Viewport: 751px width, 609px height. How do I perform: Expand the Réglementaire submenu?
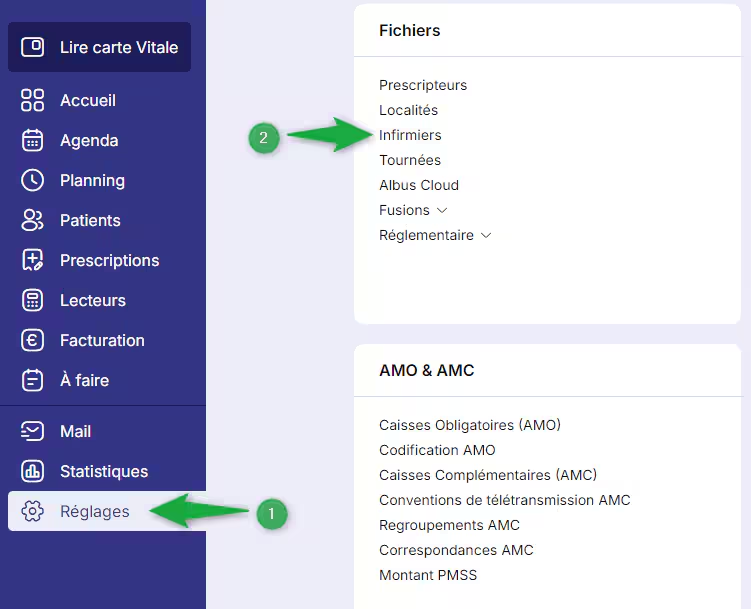pyautogui.click(x=486, y=235)
